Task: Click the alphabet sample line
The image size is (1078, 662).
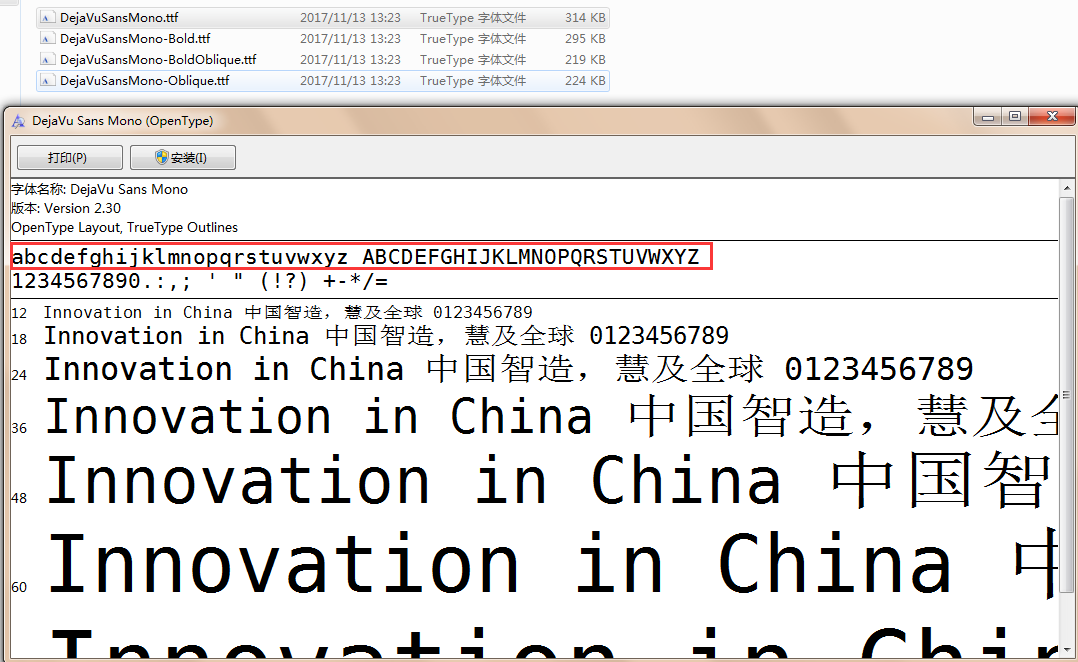Action: click(355, 257)
